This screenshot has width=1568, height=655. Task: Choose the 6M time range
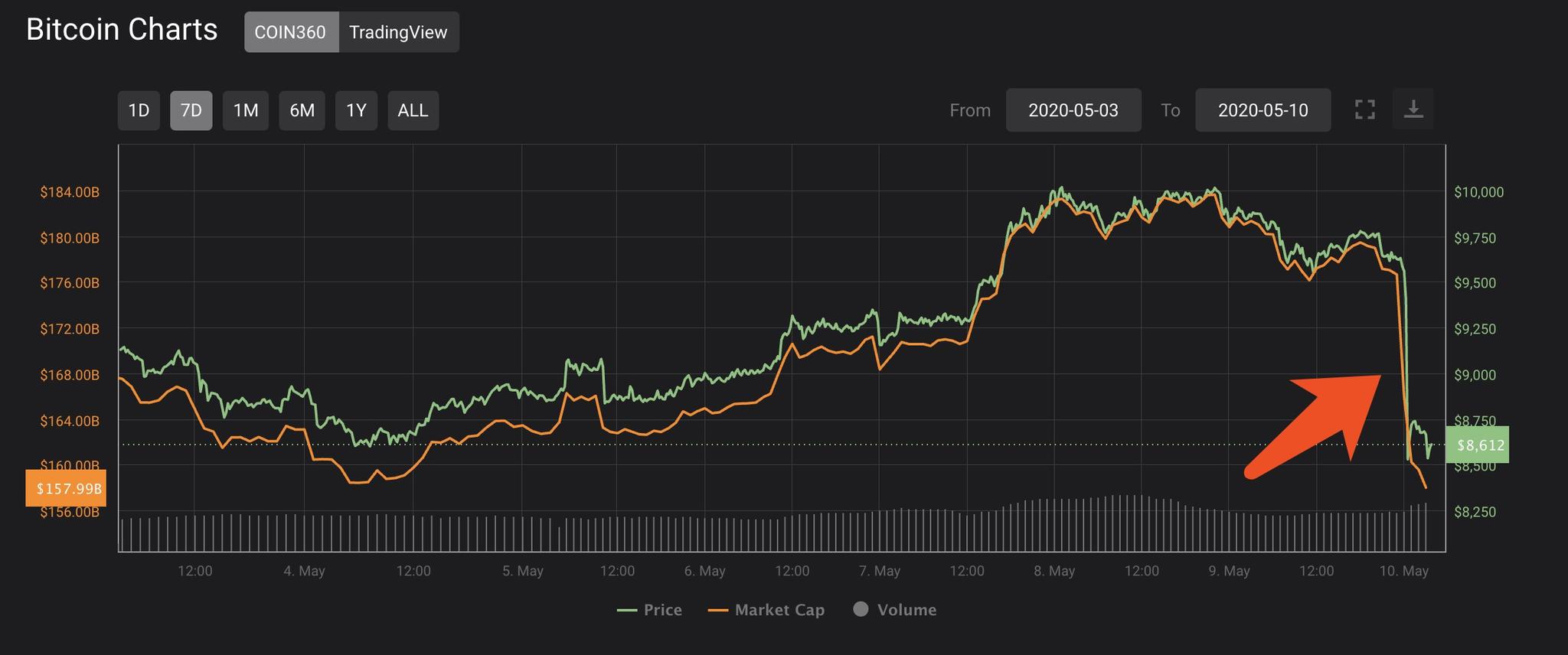[302, 110]
